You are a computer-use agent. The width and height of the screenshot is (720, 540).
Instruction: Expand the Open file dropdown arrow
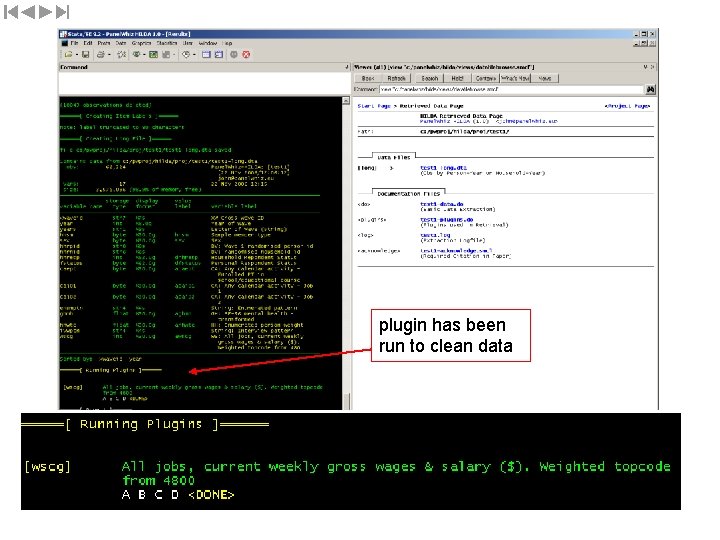pos(76,55)
